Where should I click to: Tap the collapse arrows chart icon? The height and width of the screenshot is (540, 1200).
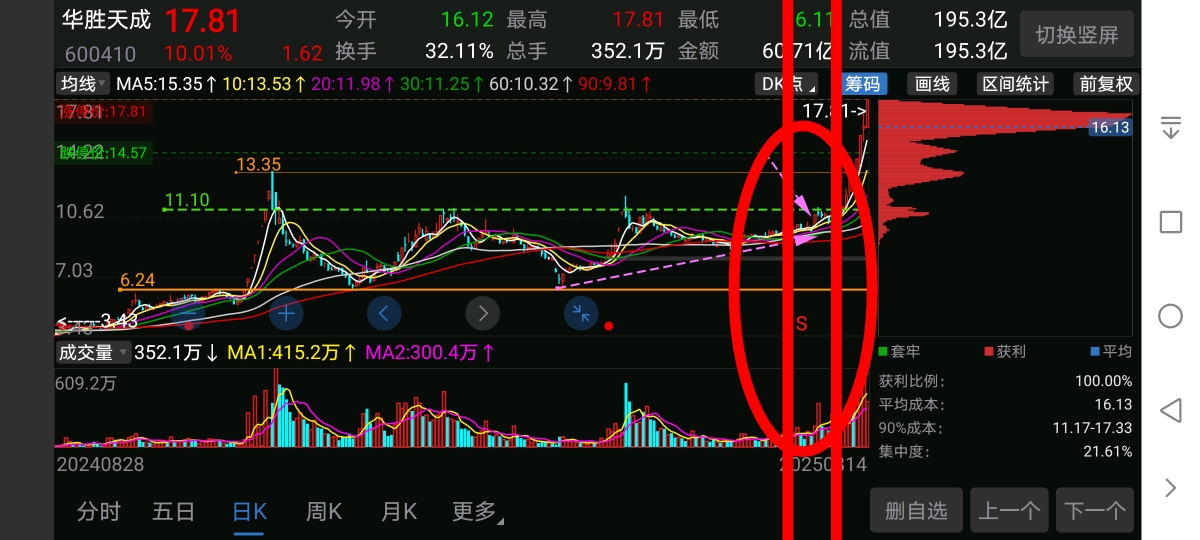[580, 314]
